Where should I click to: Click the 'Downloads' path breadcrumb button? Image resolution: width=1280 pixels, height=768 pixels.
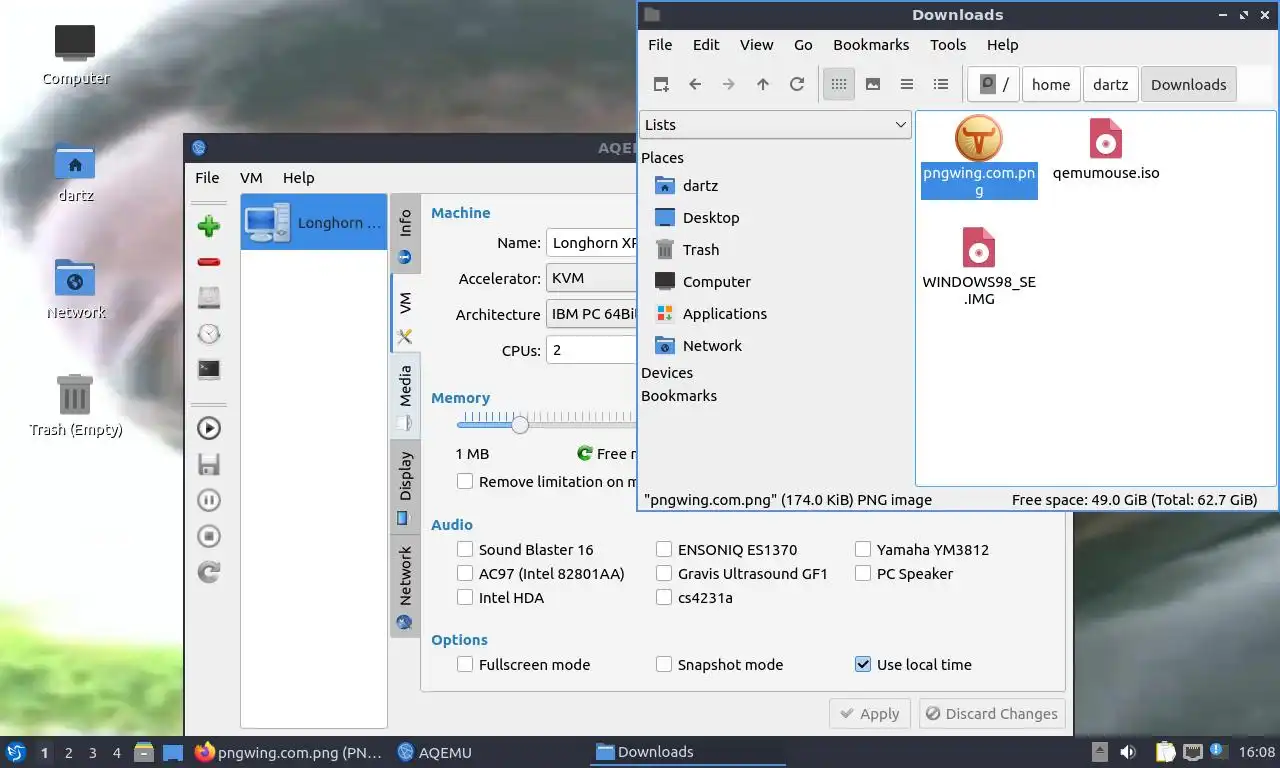1188,84
